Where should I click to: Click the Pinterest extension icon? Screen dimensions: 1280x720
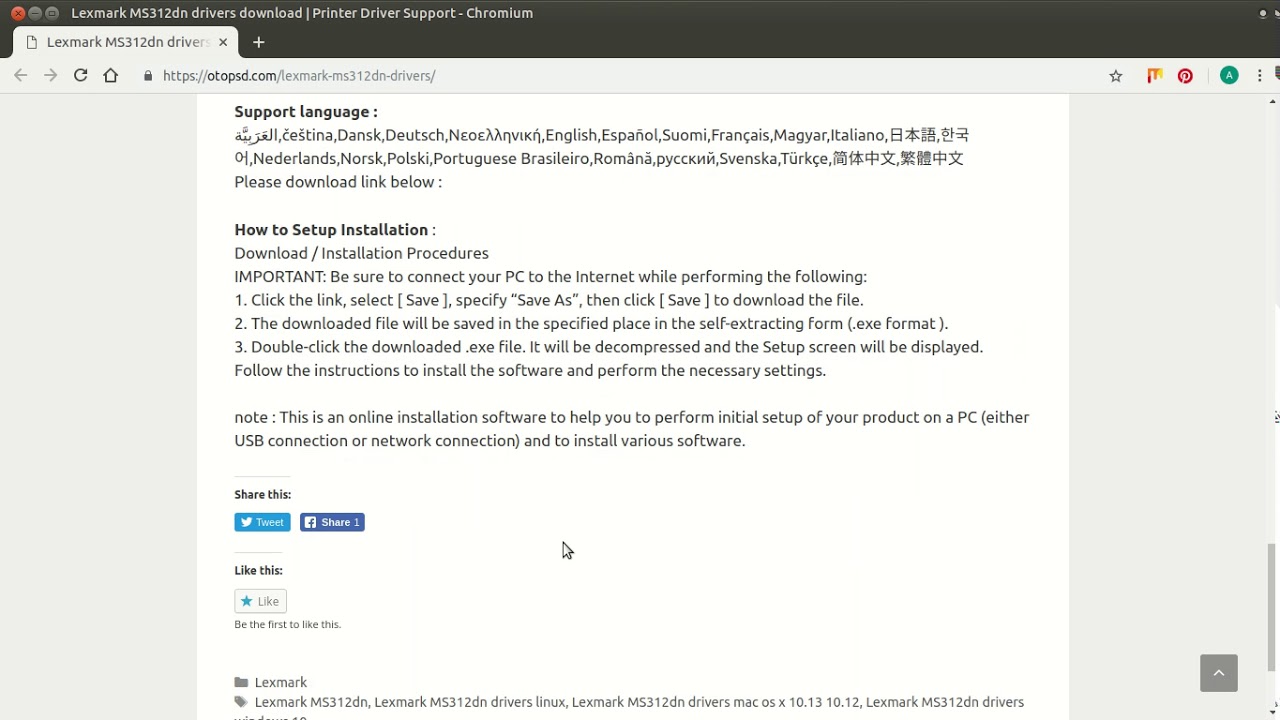coord(1185,76)
